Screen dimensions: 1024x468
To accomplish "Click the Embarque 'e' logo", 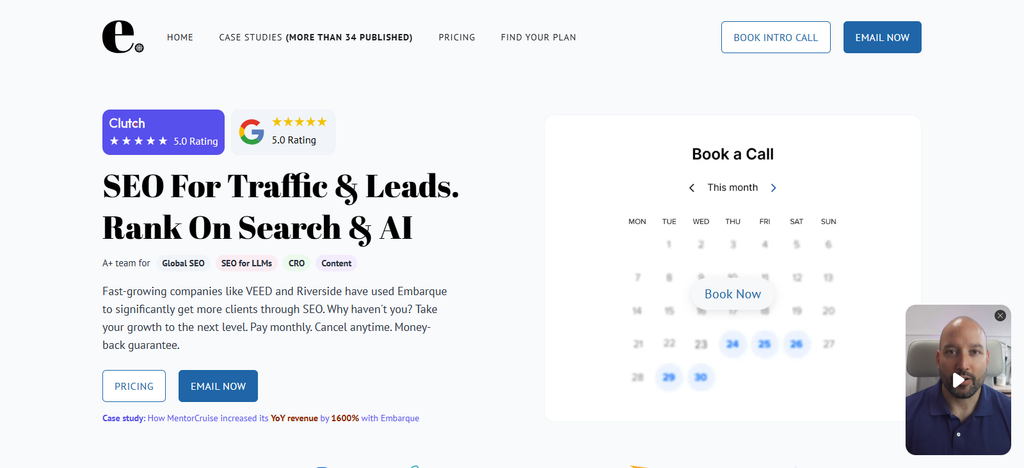I will [x=123, y=37].
